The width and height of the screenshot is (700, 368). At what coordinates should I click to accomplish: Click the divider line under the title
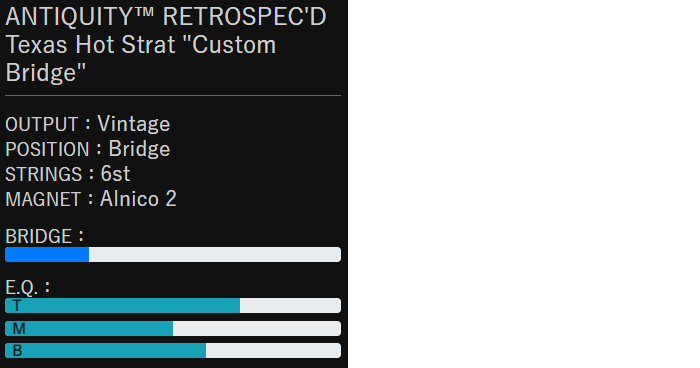click(x=173, y=95)
